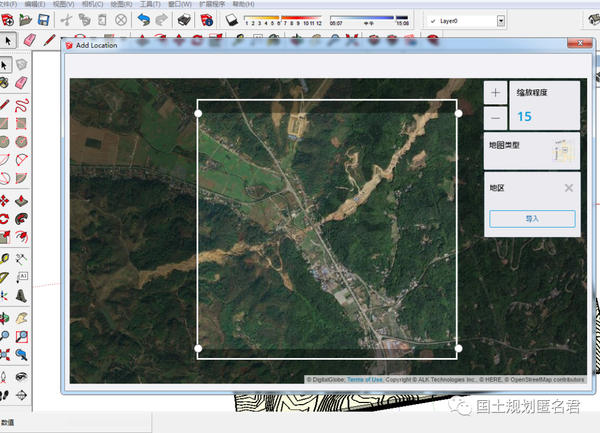Click the Undo arrow icon
The height and width of the screenshot is (433, 600).
[144, 20]
